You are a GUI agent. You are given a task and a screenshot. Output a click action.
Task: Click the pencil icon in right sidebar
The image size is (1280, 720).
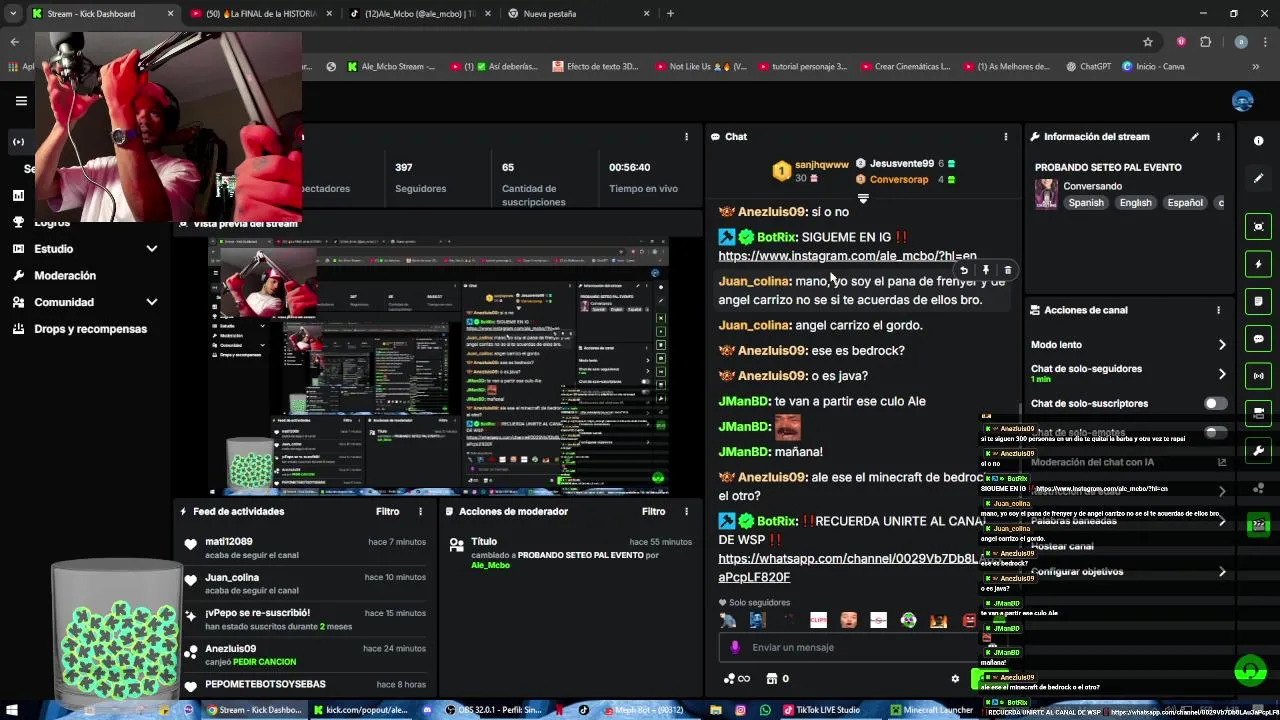pos(1259,178)
